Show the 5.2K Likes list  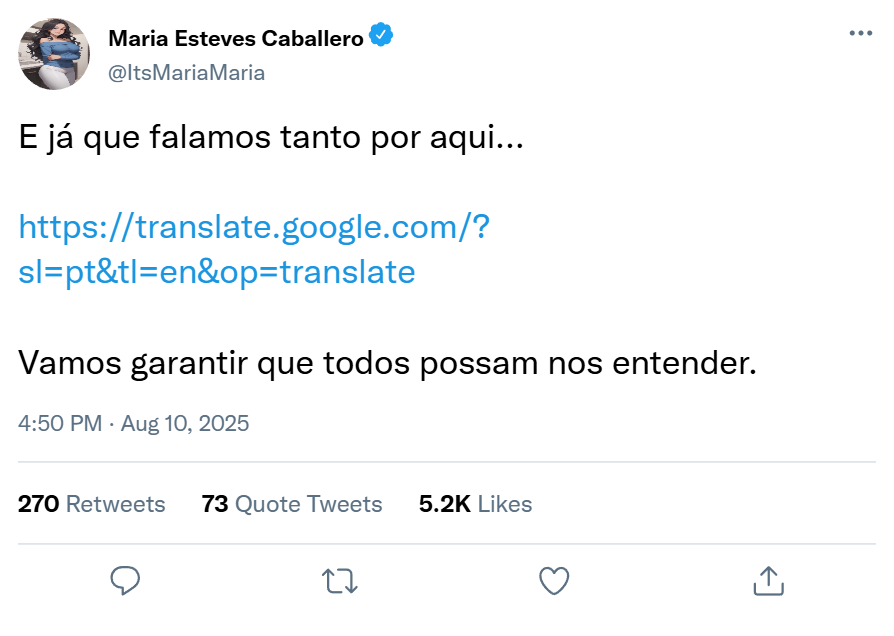[x=475, y=504]
